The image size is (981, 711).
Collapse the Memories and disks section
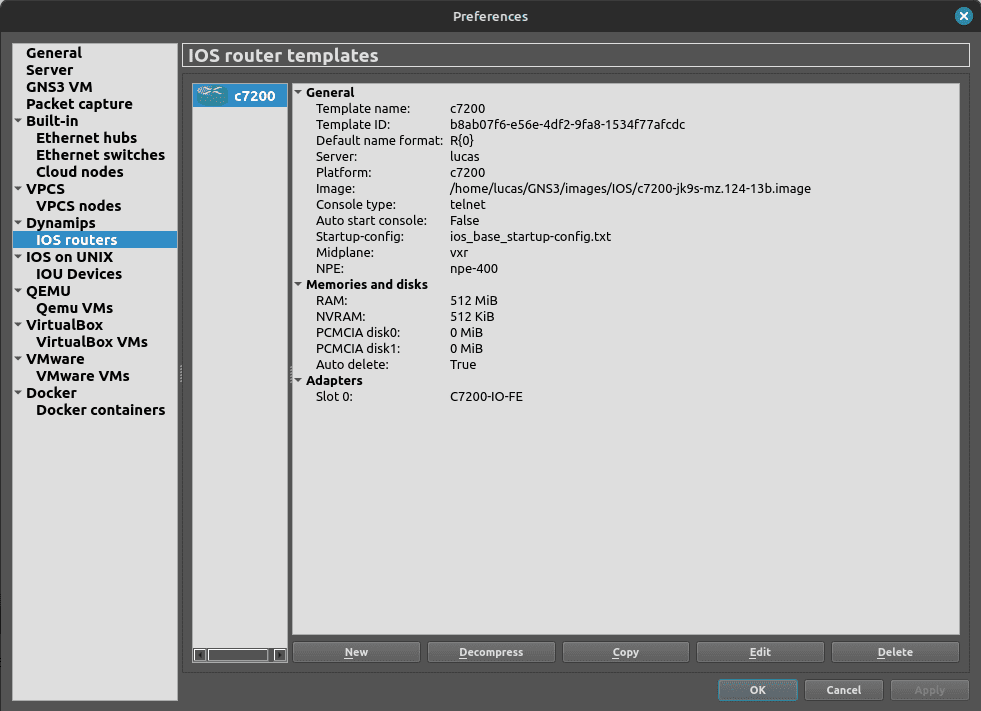coord(298,285)
